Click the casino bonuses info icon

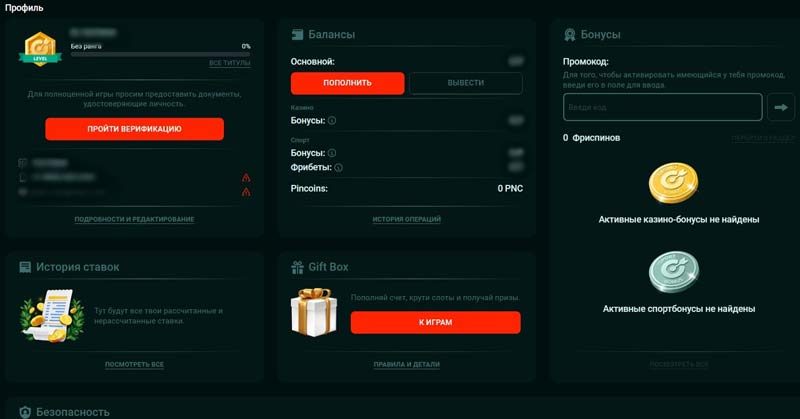coord(332,121)
